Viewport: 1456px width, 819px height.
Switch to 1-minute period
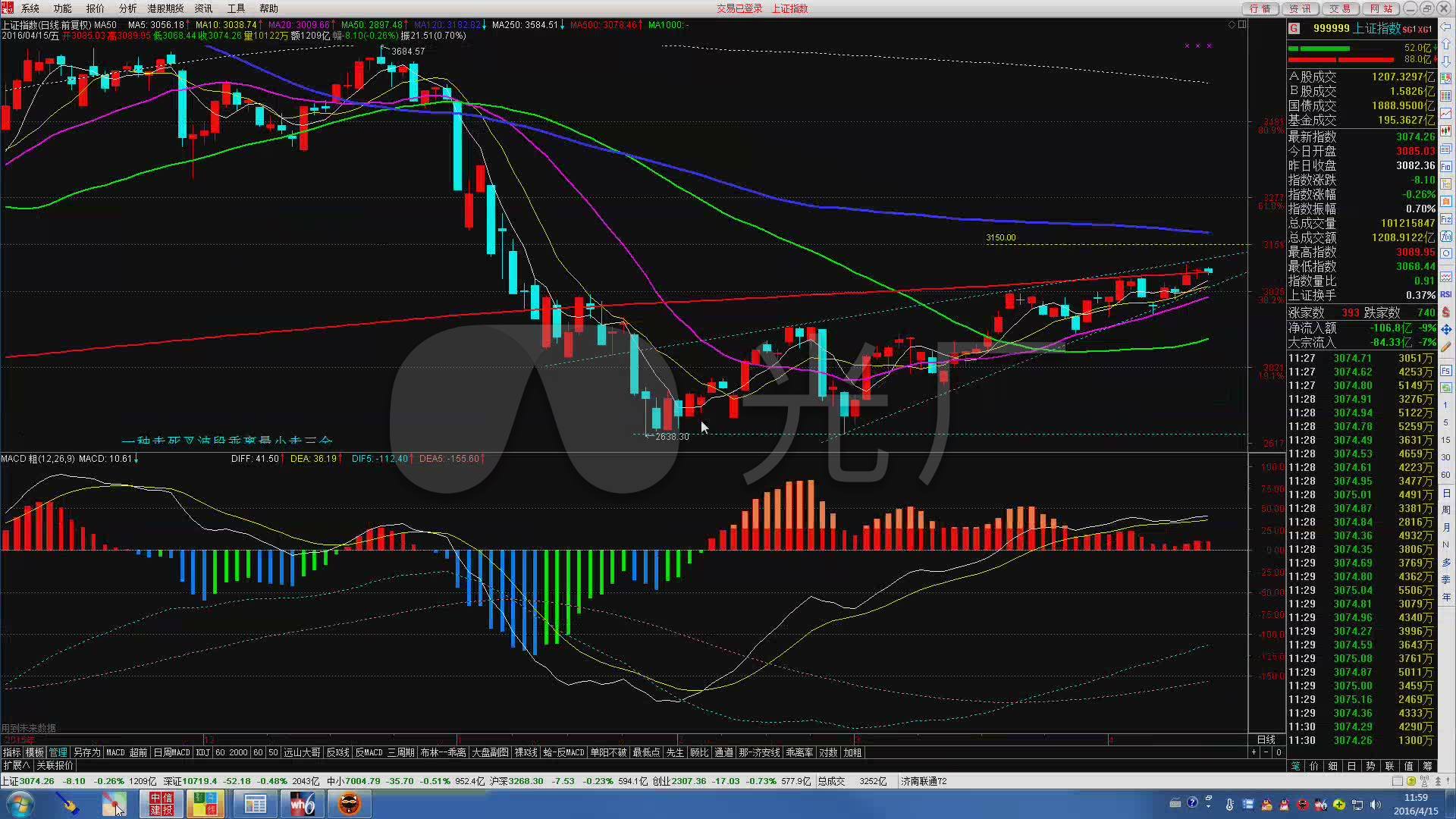(1446, 405)
